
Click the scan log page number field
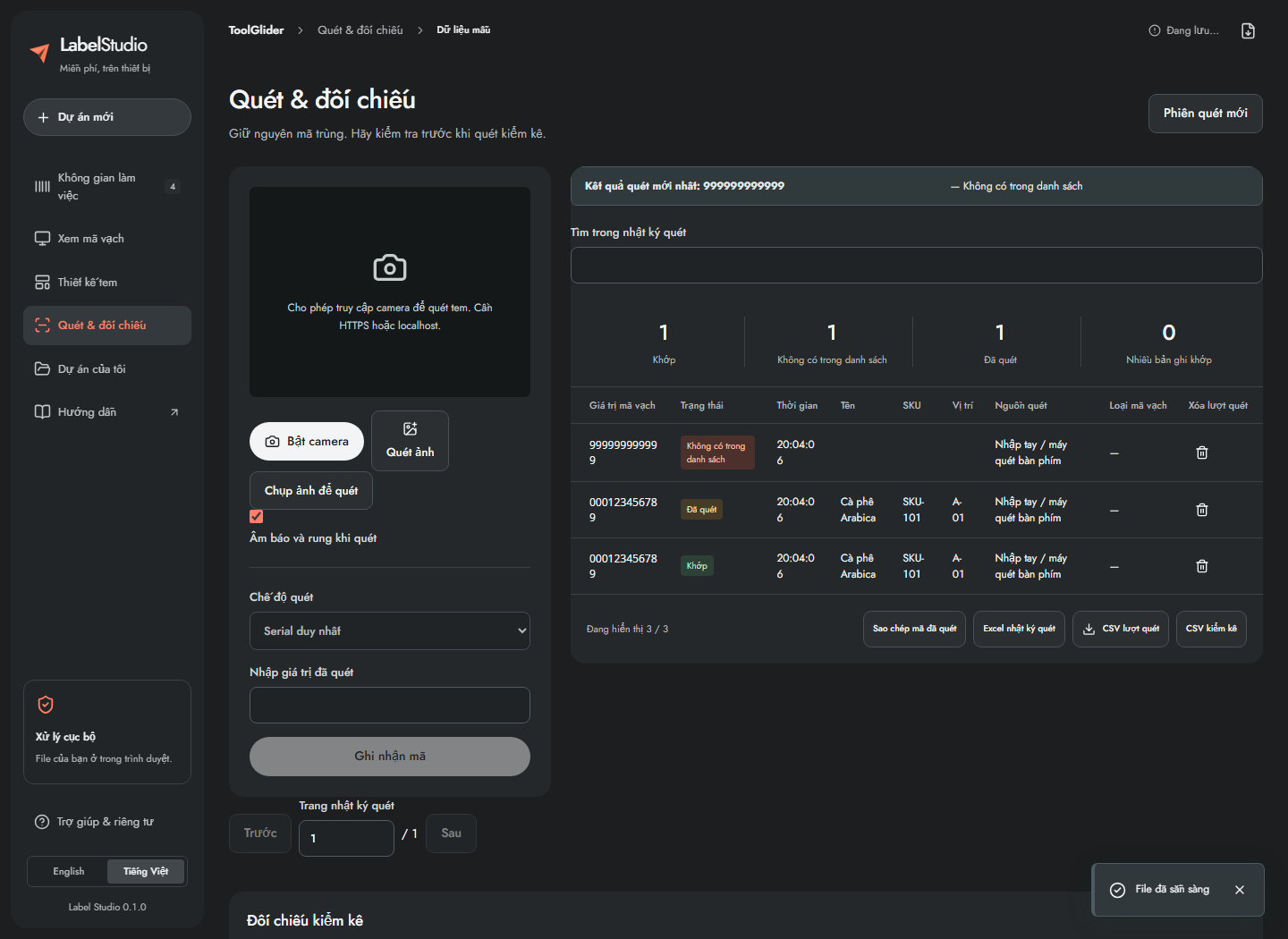(346, 838)
